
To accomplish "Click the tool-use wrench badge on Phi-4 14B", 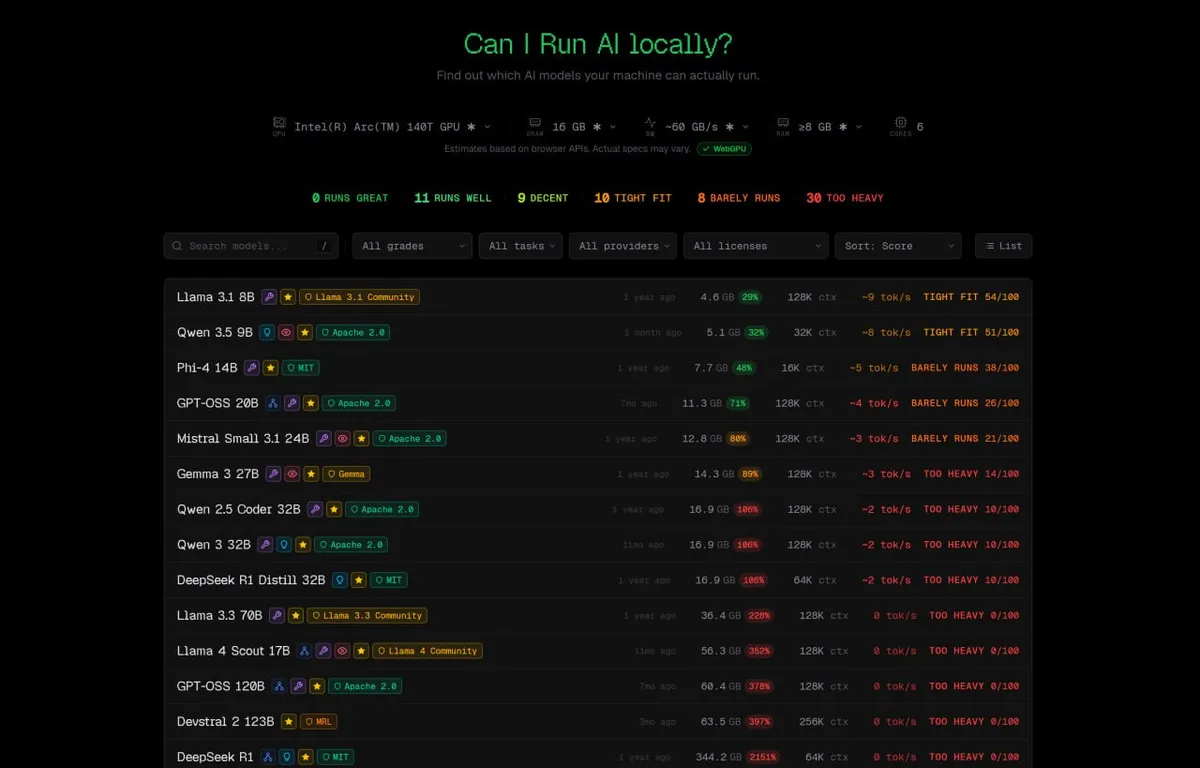I will (251, 367).
